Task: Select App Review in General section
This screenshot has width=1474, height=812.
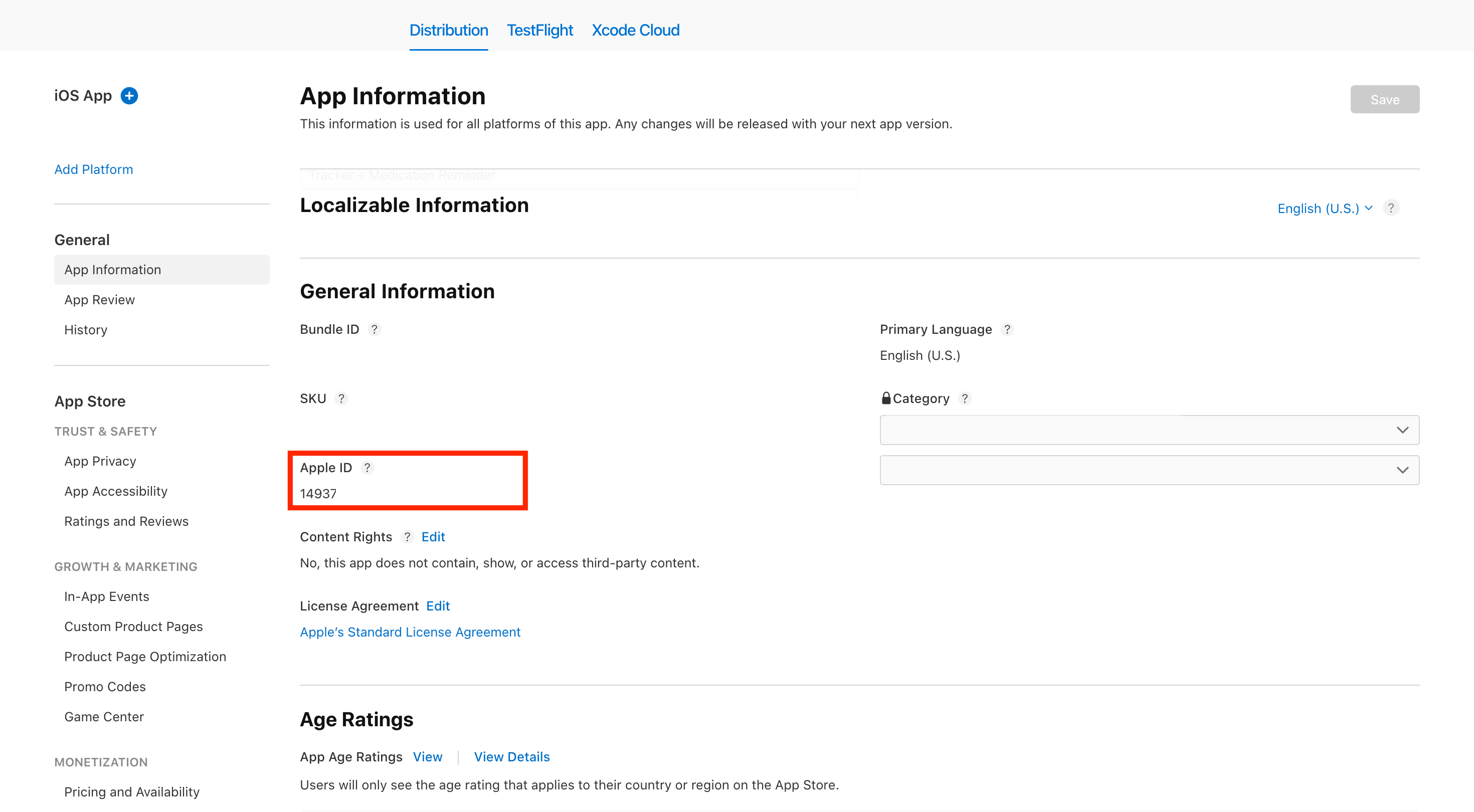Action: coord(100,300)
